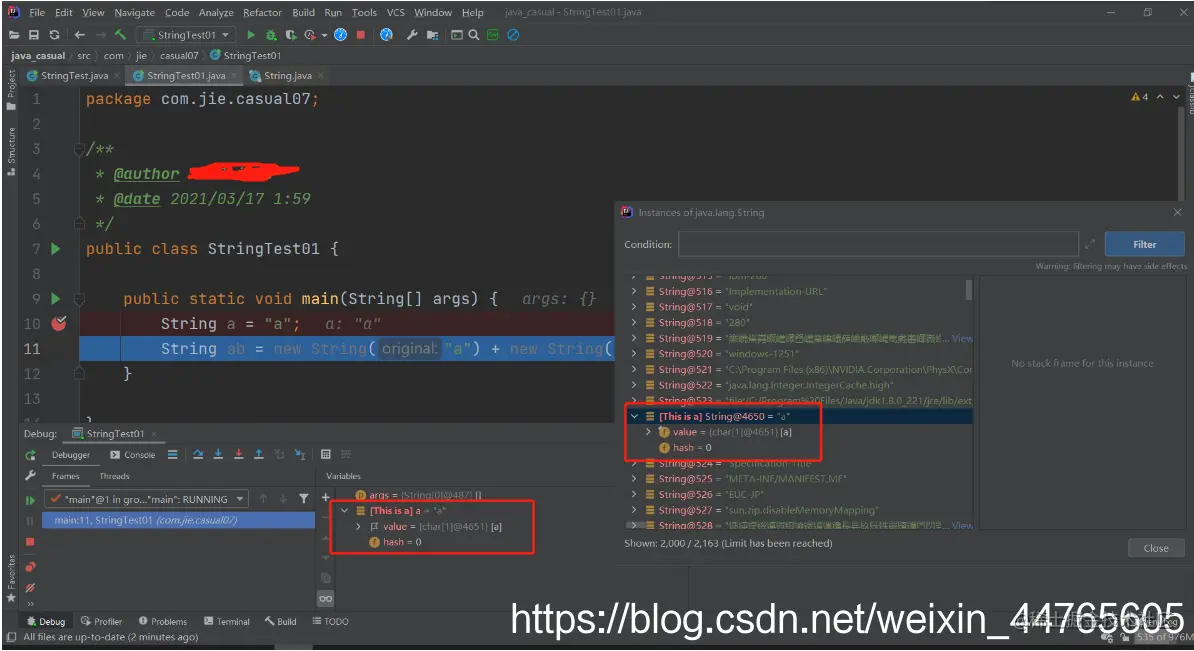Open the Terminal tool window tab
1194x651 pixels.
[227, 621]
